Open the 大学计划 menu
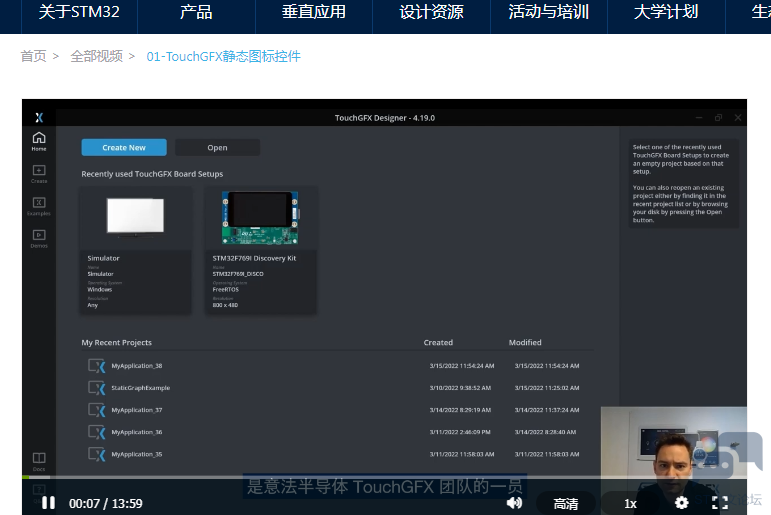771x515 pixels. click(666, 12)
